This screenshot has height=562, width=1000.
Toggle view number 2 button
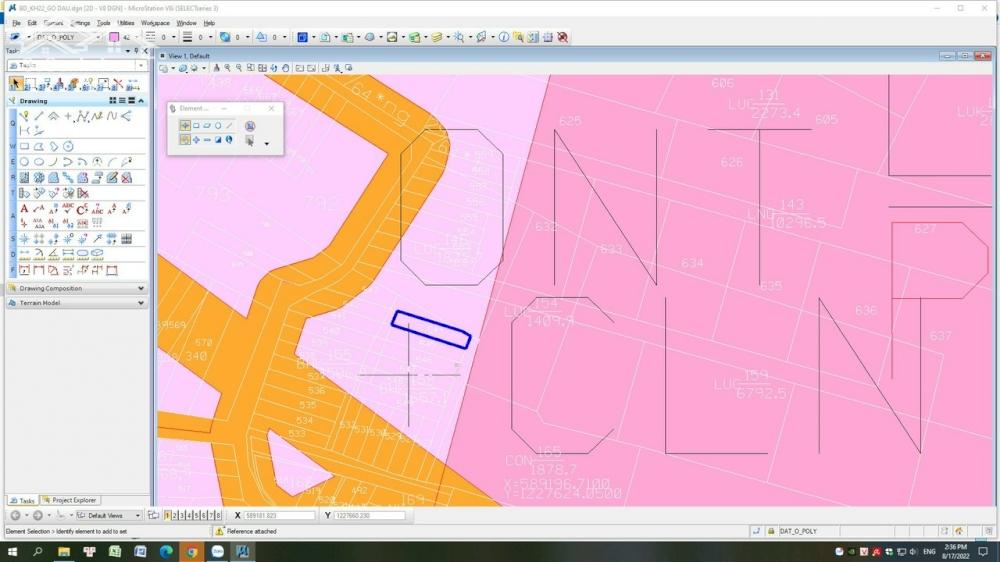pyautogui.click(x=174, y=516)
